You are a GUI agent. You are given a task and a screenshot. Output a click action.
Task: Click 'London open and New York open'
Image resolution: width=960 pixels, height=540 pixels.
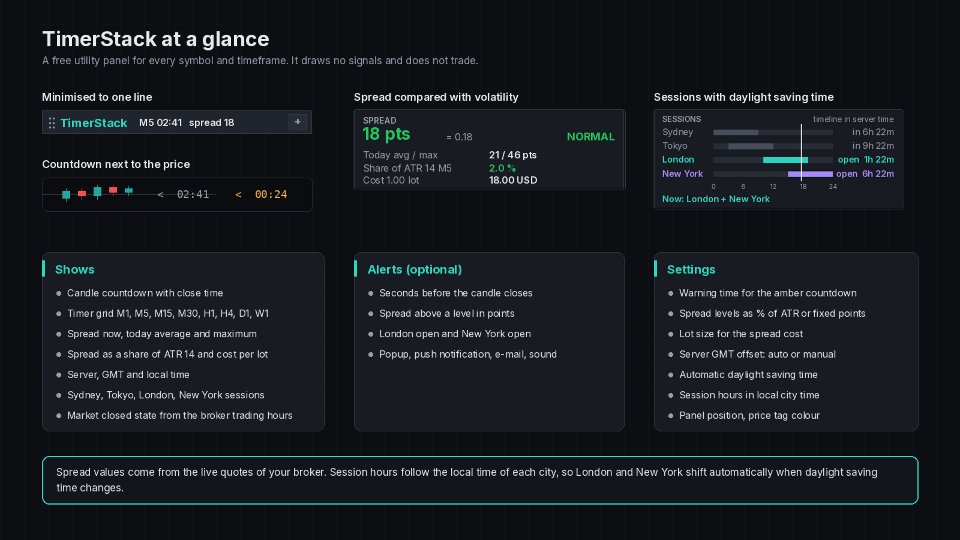point(455,334)
